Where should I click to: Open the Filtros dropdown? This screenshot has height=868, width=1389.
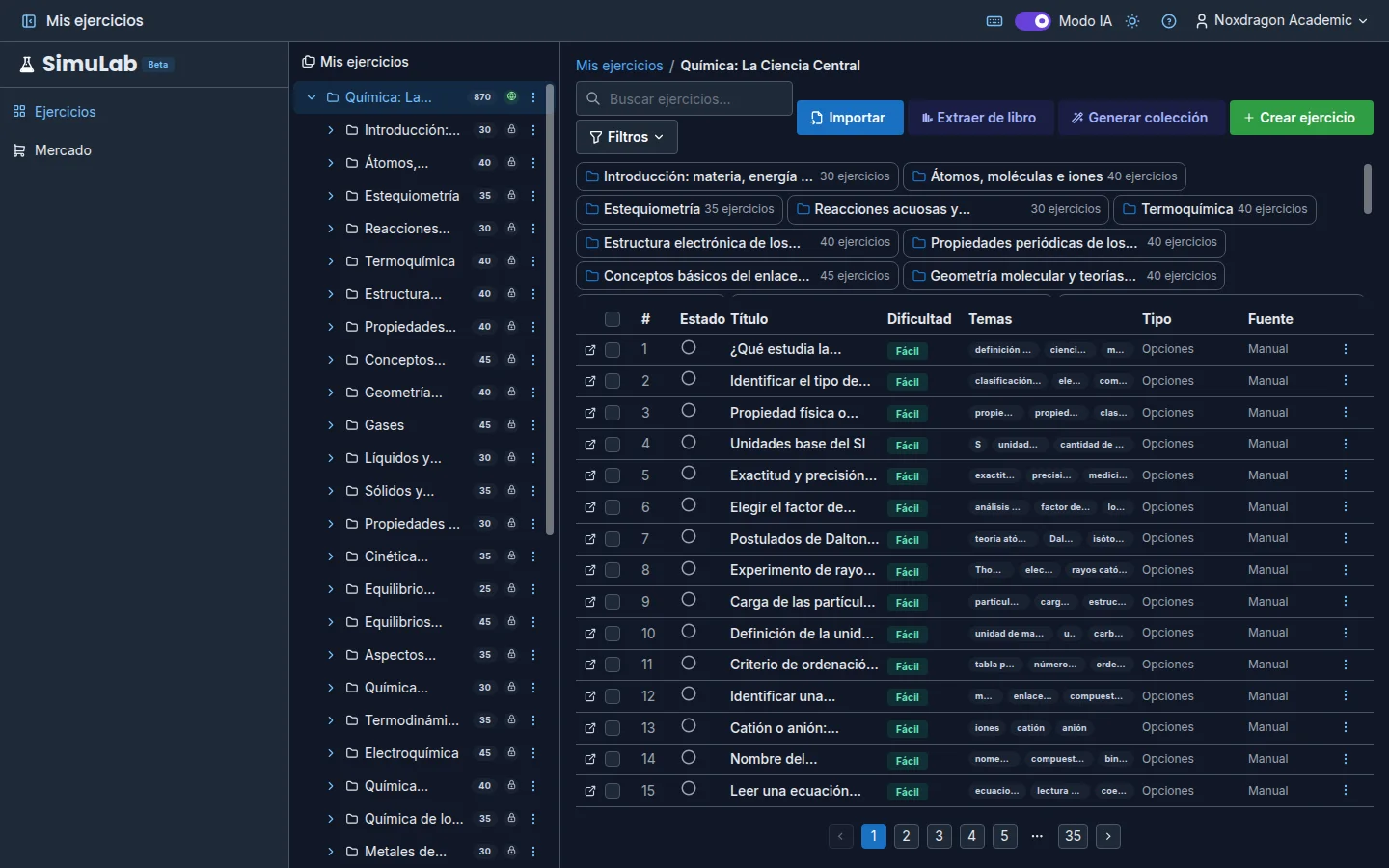click(627, 137)
